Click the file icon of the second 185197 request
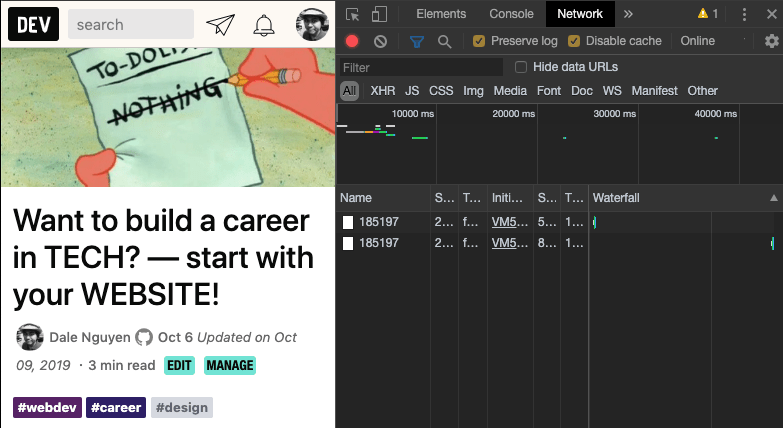 [348, 243]
